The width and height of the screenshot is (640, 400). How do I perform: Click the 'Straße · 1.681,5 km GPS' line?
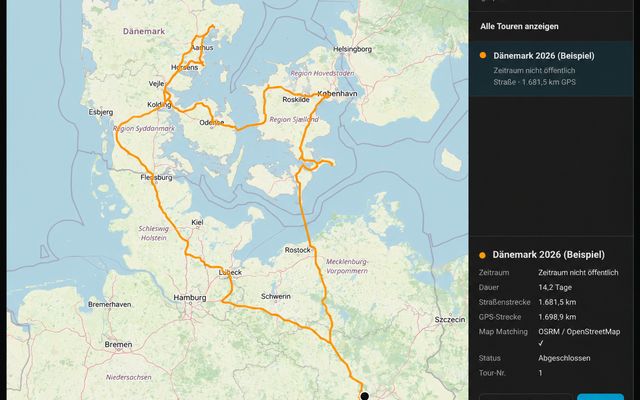pos(534,82)
